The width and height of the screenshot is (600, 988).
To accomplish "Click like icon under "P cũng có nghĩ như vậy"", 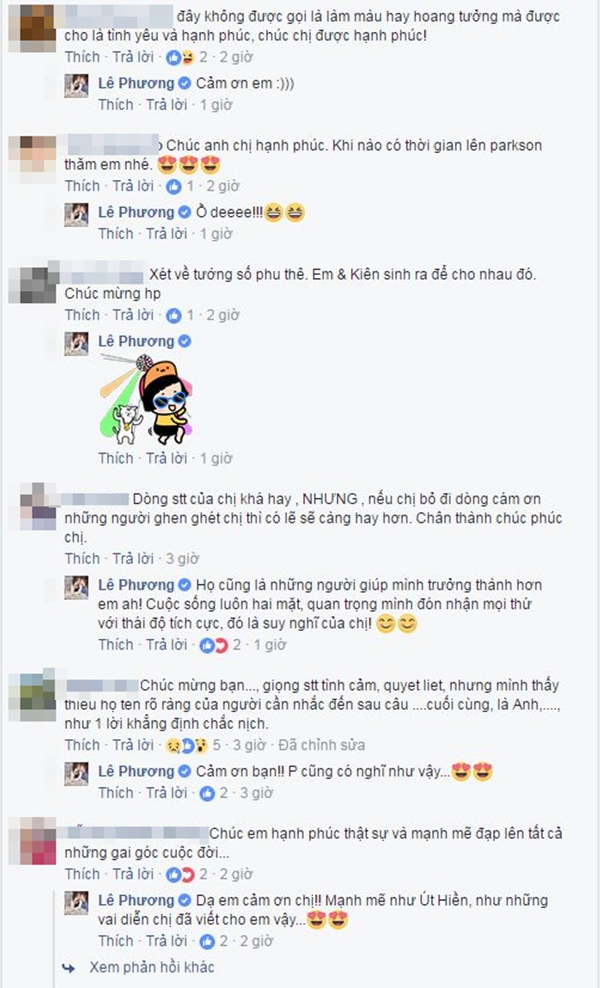I will click(207, 793).
